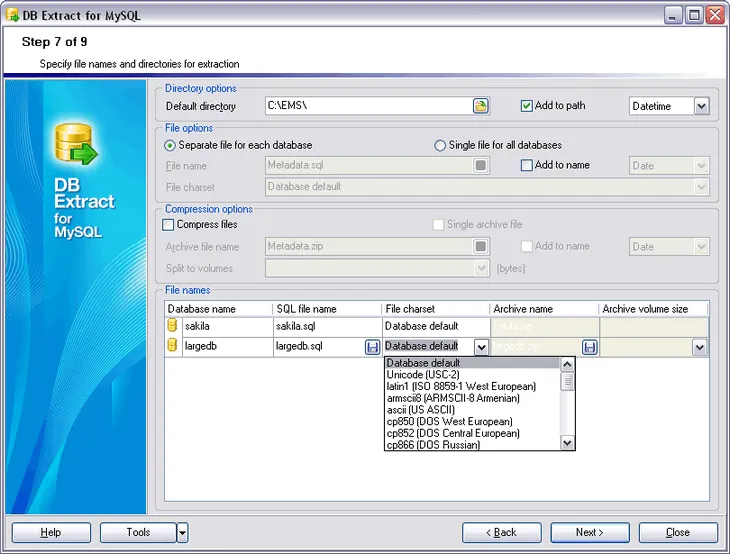
Task: Open the Datetime dropdown in Directory options
Action: click(701, 106)
